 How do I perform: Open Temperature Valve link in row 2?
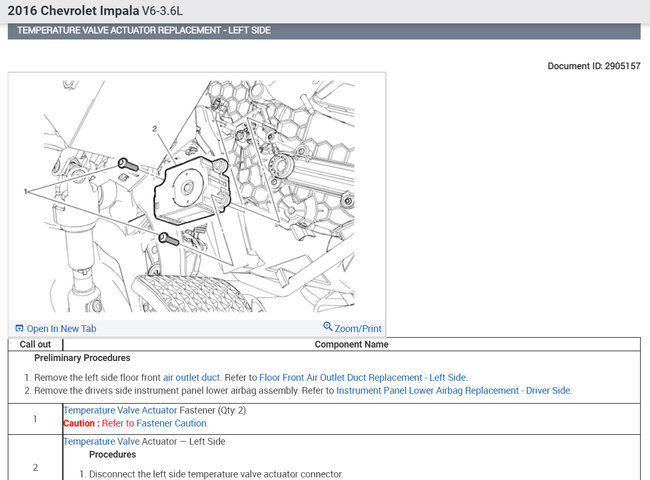click(x=102, y=441)
